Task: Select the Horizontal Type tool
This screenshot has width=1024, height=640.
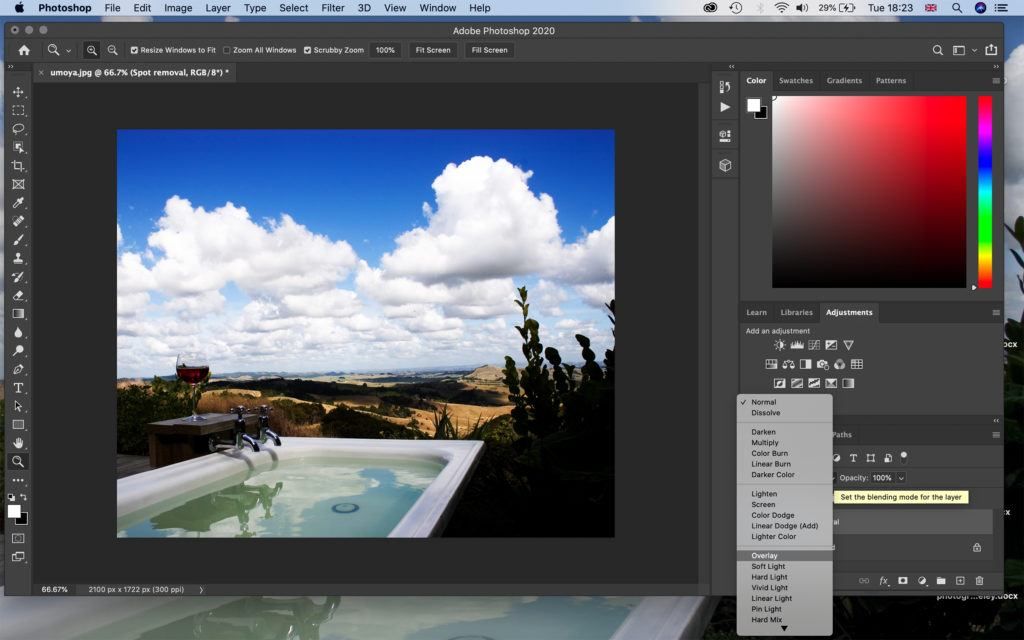Action: pyautogui.click(x=18, y=387)
